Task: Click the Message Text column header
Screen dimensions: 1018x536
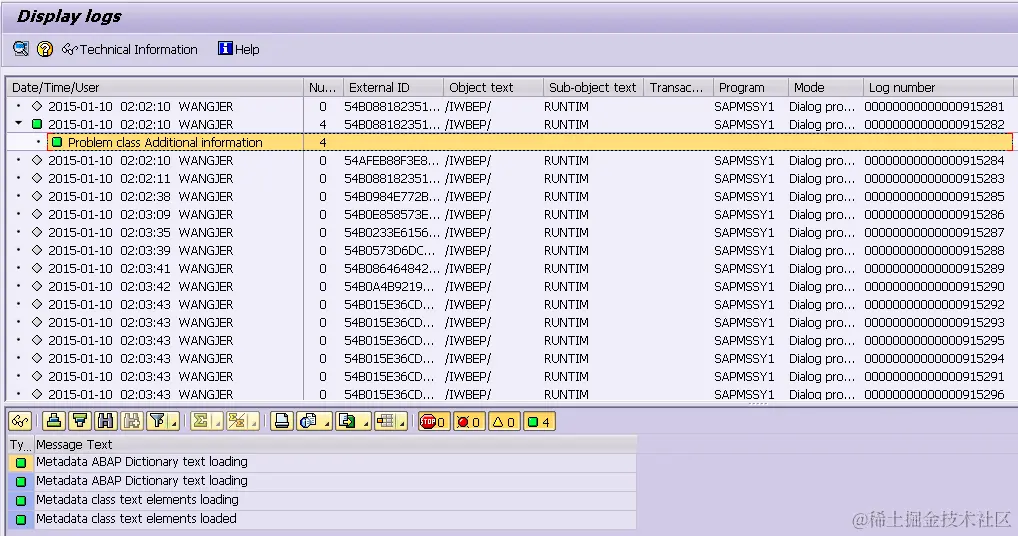Action: click(335, 445)
